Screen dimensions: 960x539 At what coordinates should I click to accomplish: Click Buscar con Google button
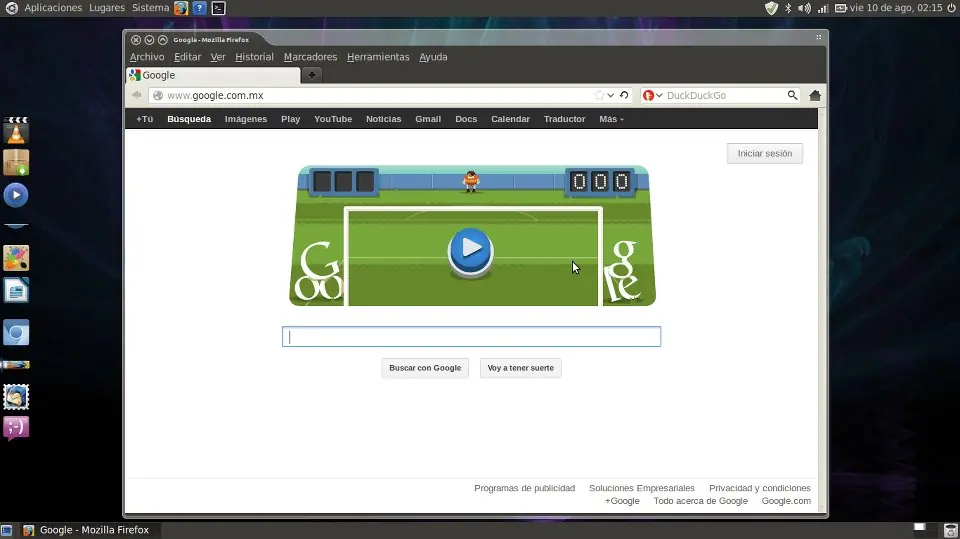425,368
